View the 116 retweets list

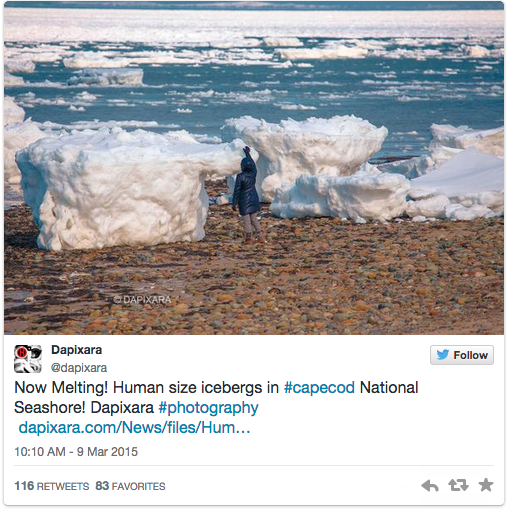(x=52, y=486)
